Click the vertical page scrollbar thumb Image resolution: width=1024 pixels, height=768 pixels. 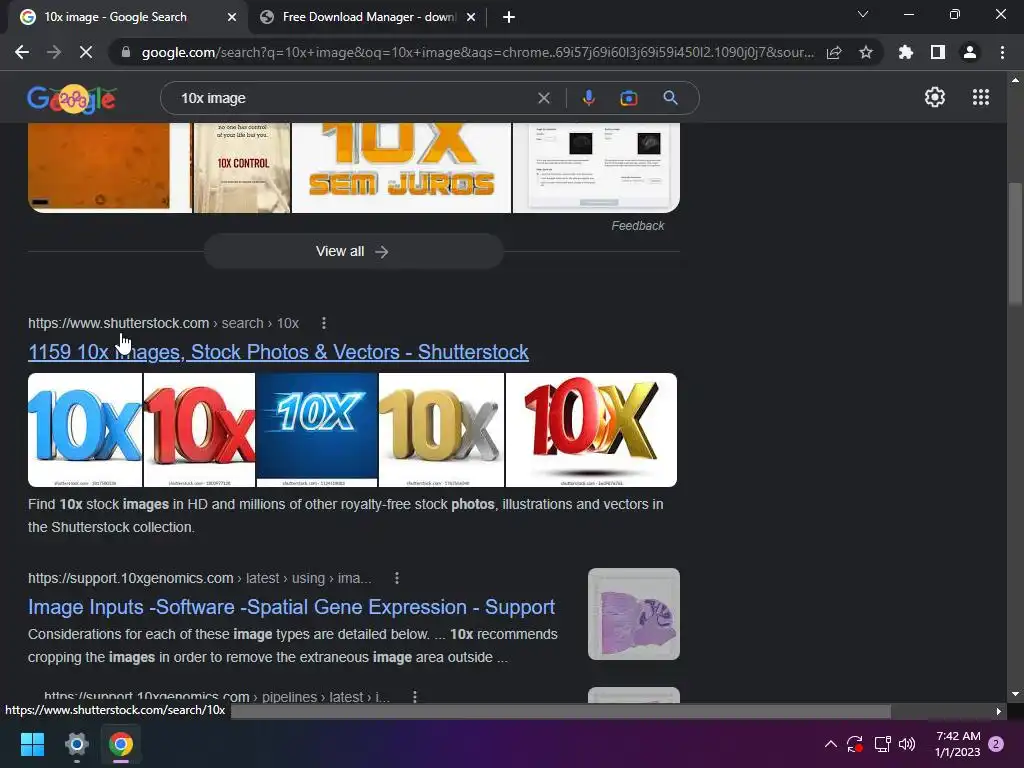[1015, 242]
